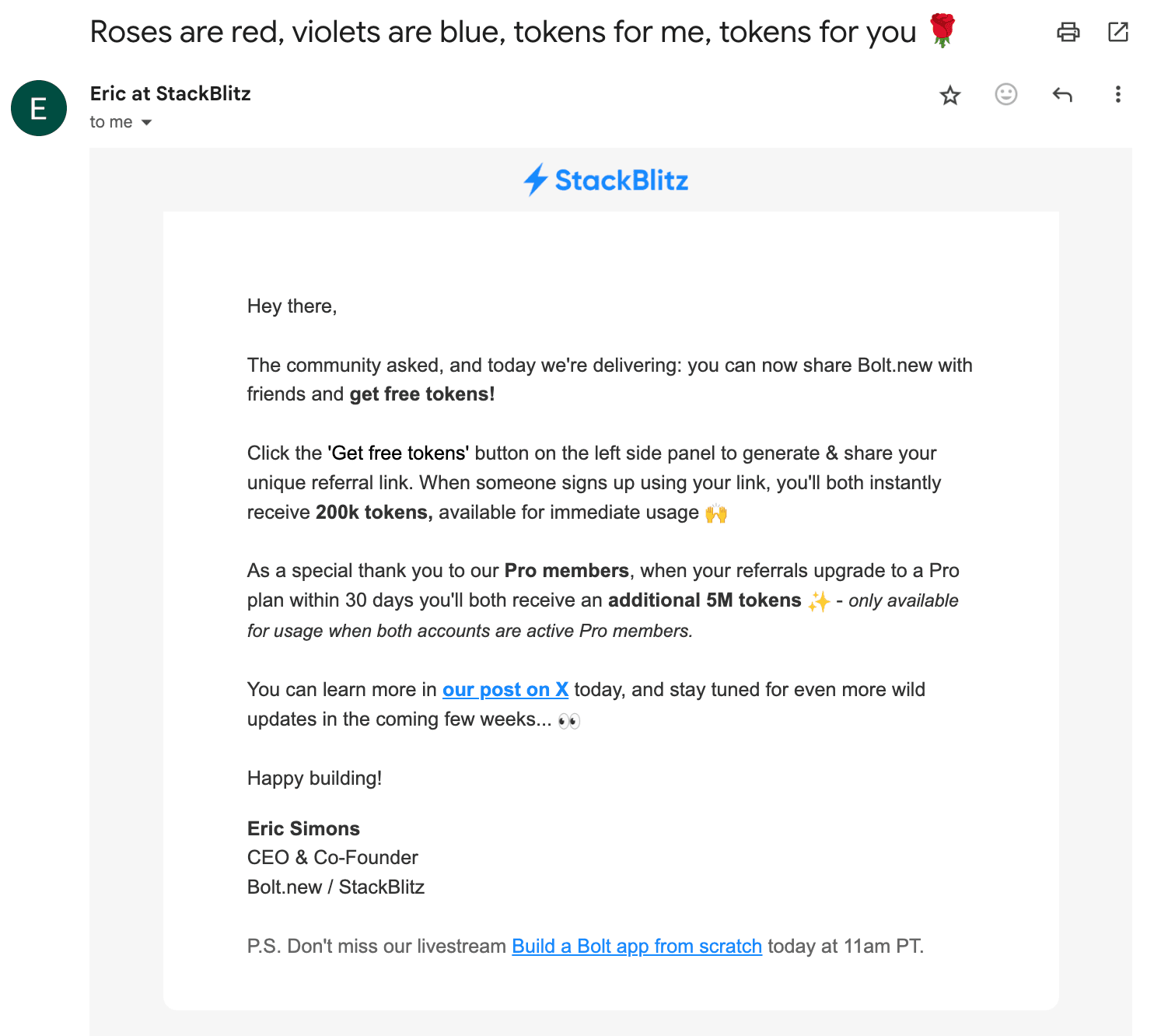The height and width of the screenshot is (1036, 1154).
Task: Open the sender dropdown arrow
Action: 146,122
